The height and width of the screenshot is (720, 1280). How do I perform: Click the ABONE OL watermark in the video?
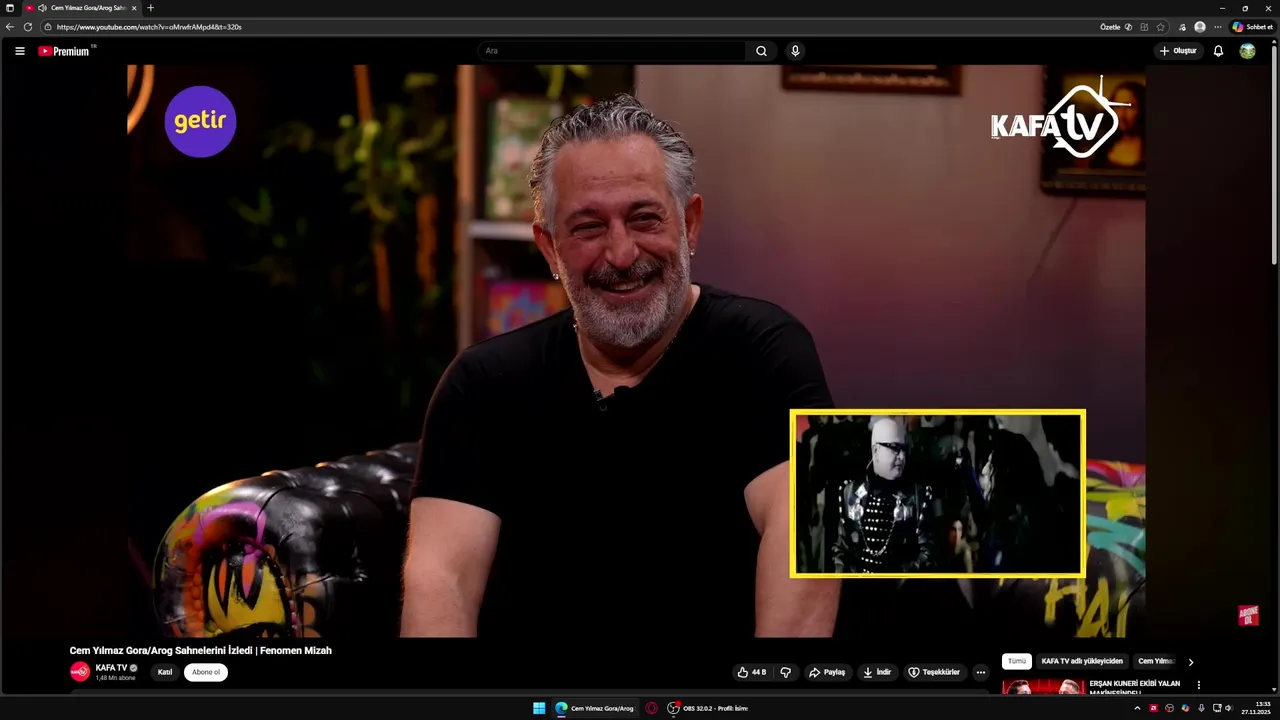coord(1248,615)
